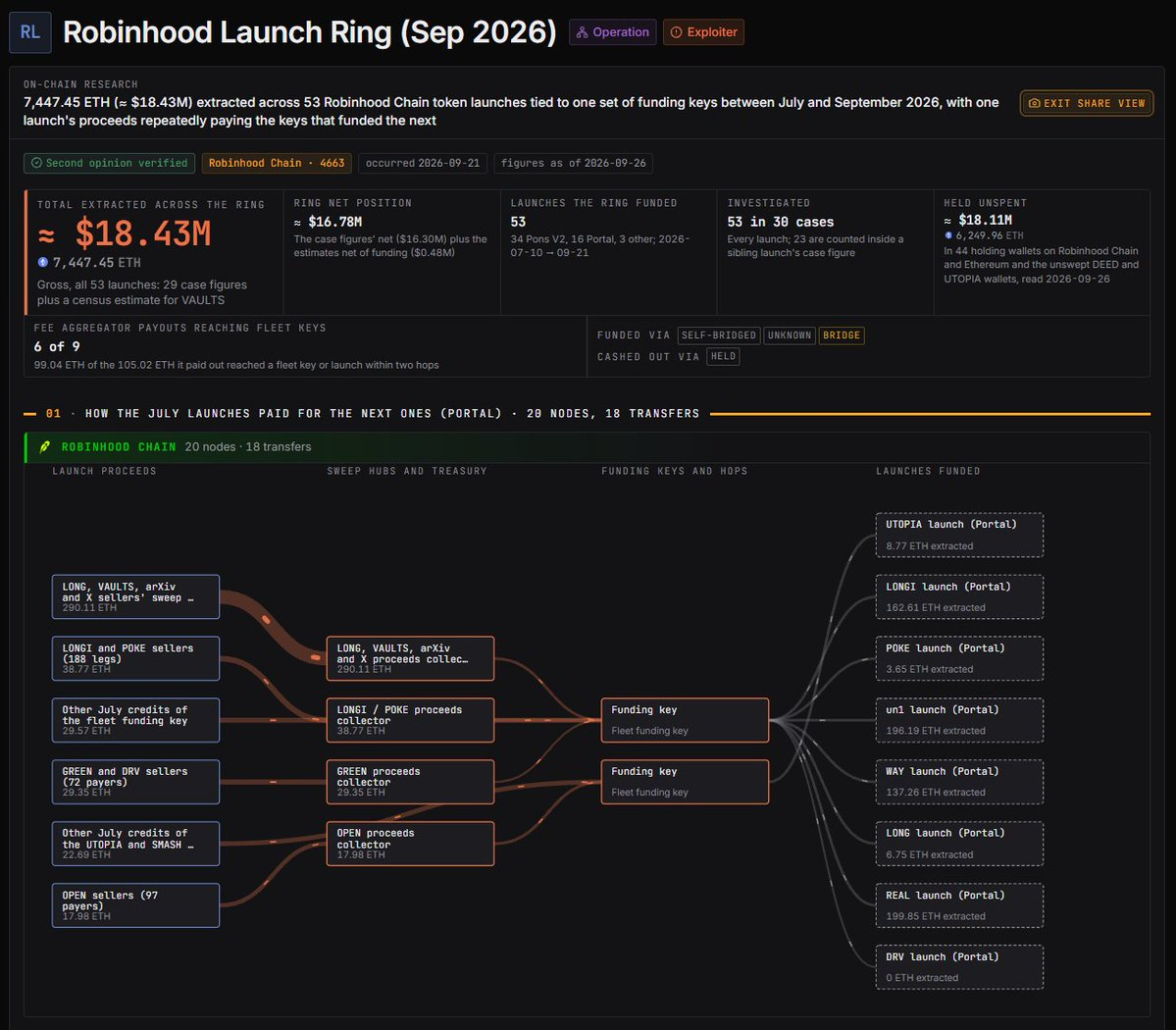The image size is (1176, 1030).
Task: Select the LONG, VAULTS, arXiv proceeds collector node
Action: (410, 658)
